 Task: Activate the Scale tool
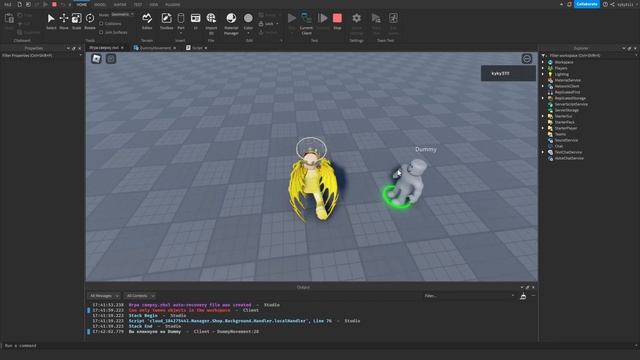click(76, 21)
